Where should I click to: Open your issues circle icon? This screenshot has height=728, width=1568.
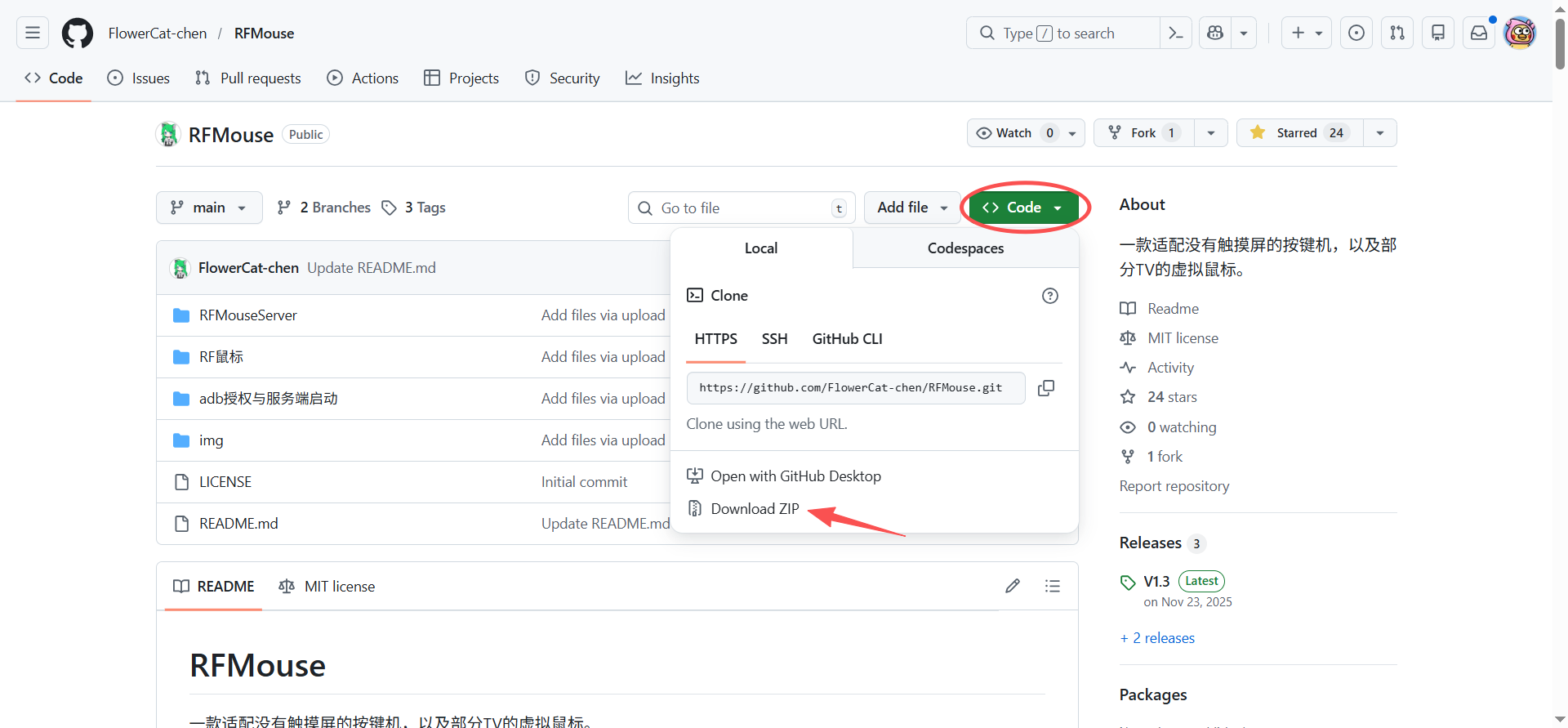[1356, 33]
